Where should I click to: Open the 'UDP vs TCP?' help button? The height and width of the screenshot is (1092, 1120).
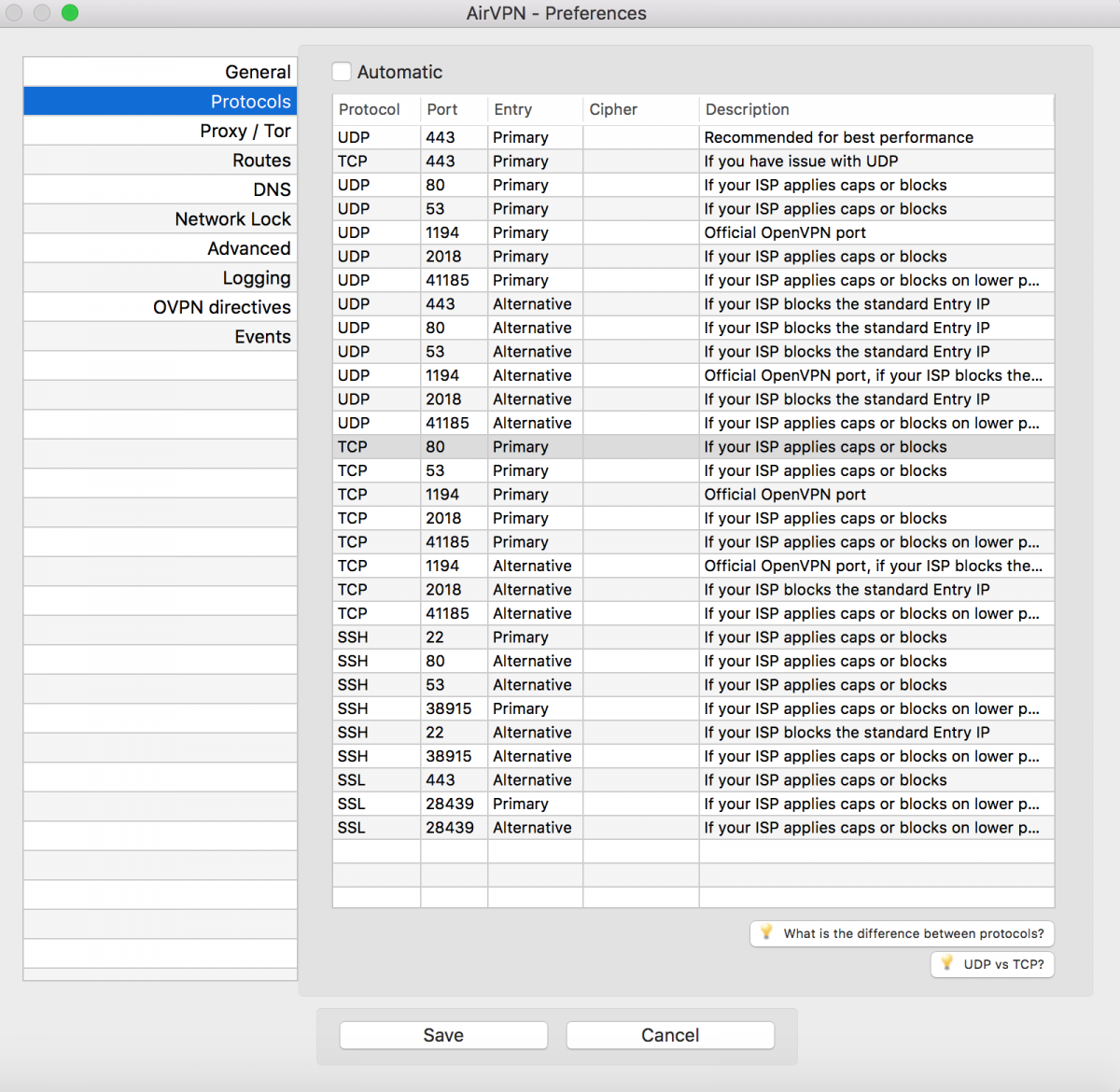(992, 964)
